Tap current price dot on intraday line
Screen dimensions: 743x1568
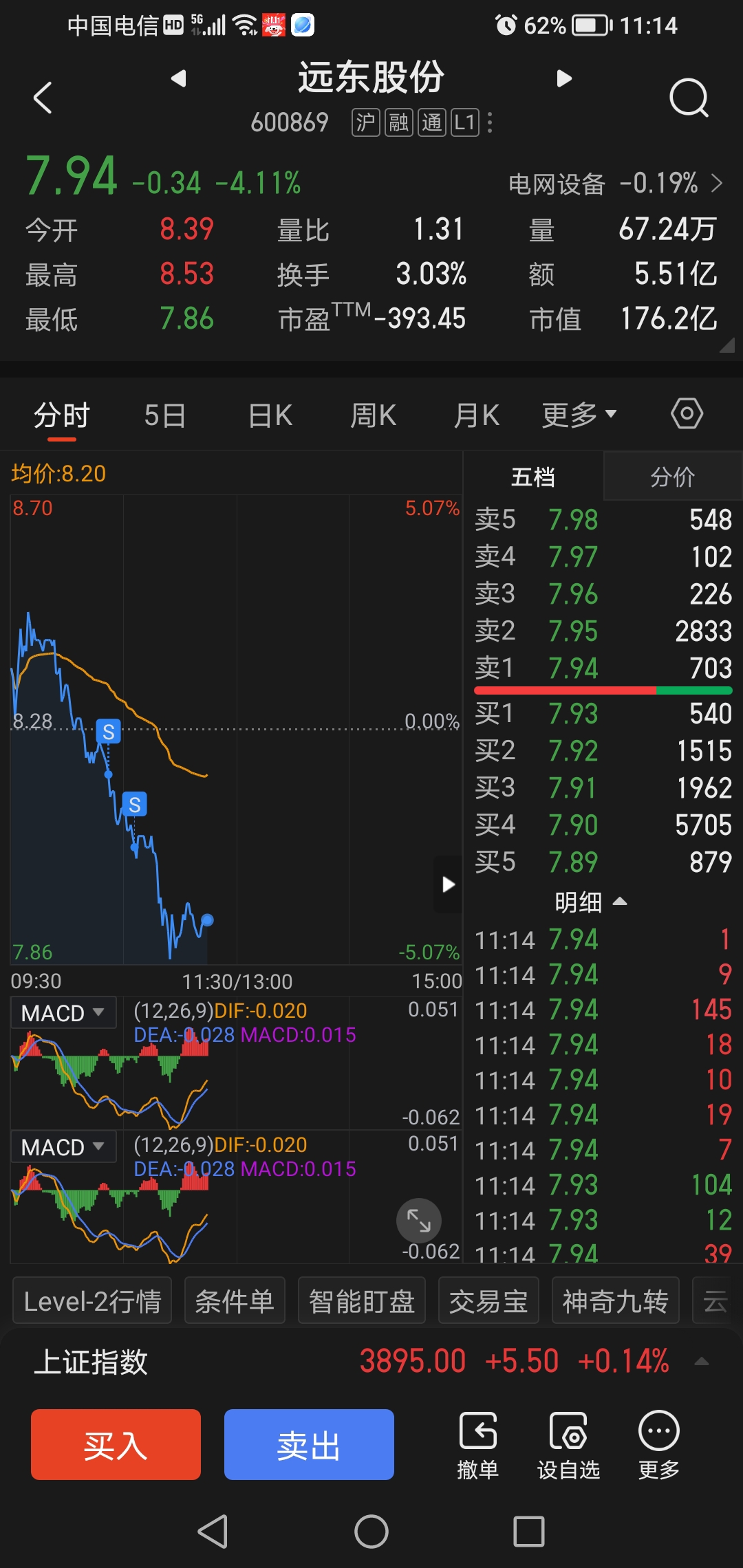207,920
